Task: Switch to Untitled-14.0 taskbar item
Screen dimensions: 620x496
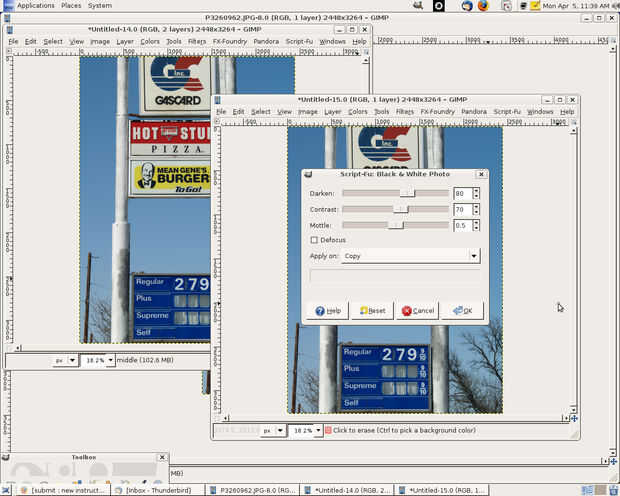Action: click(x=347, y=490)
